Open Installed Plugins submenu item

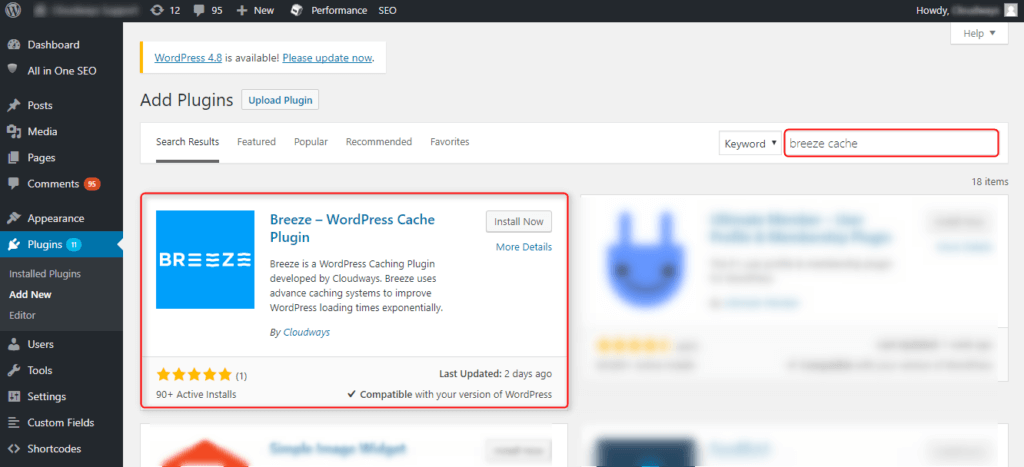click(45, 274)
